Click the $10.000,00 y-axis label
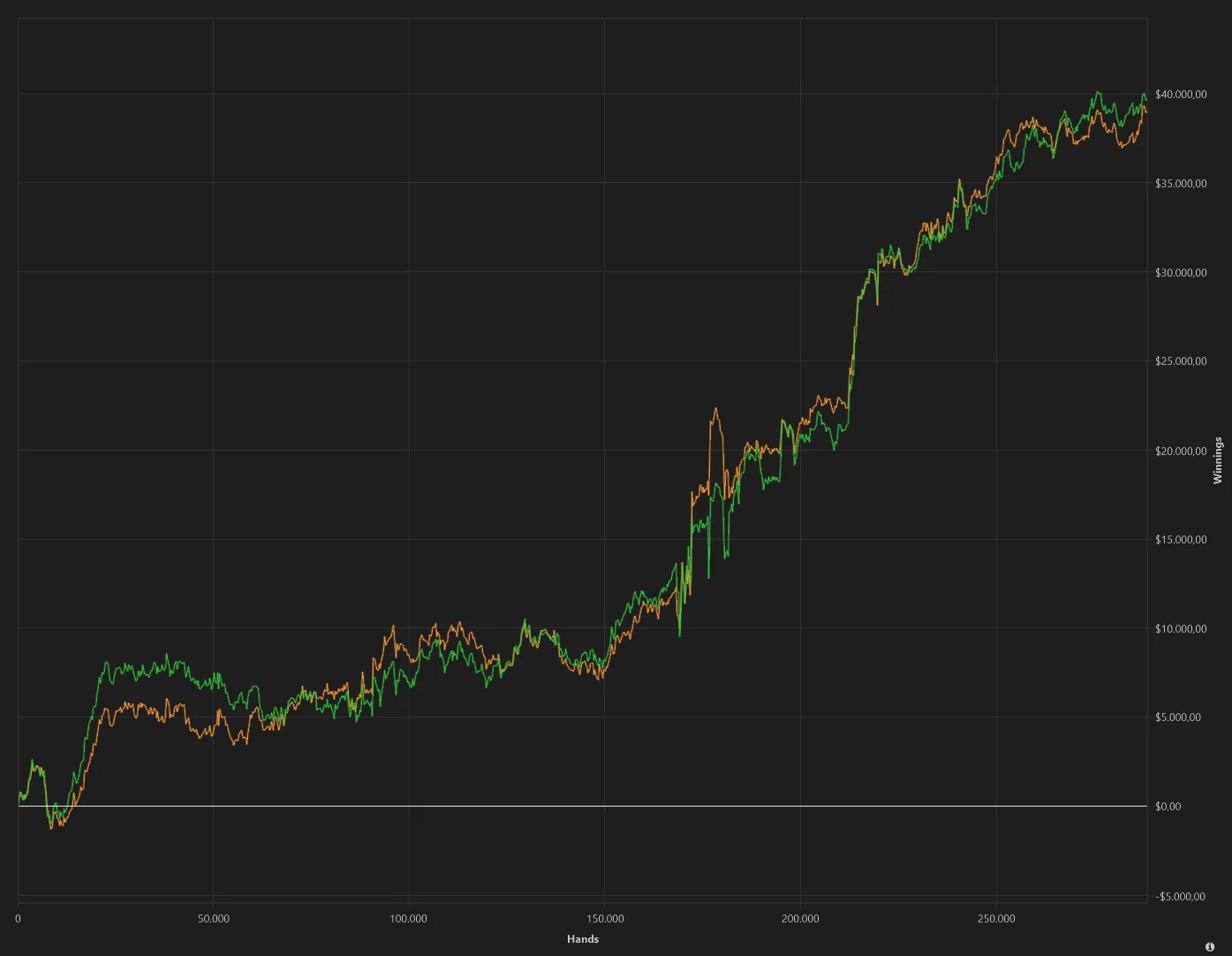Viewport: 1232px width, 956px height. pyautogui.click(x=1181, y=629)
